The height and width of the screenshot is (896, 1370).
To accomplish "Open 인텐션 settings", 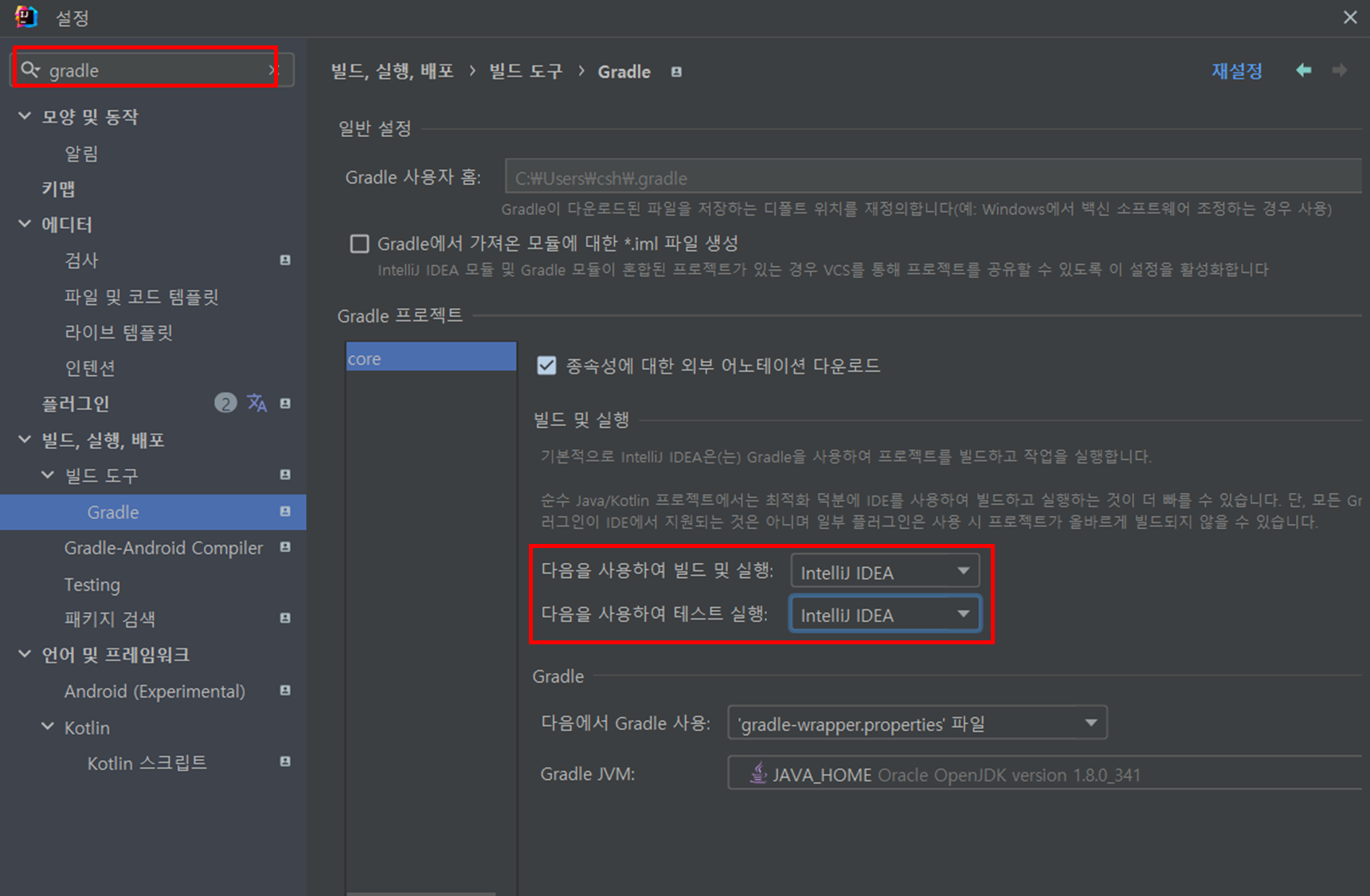I will [x=90, y=368].
